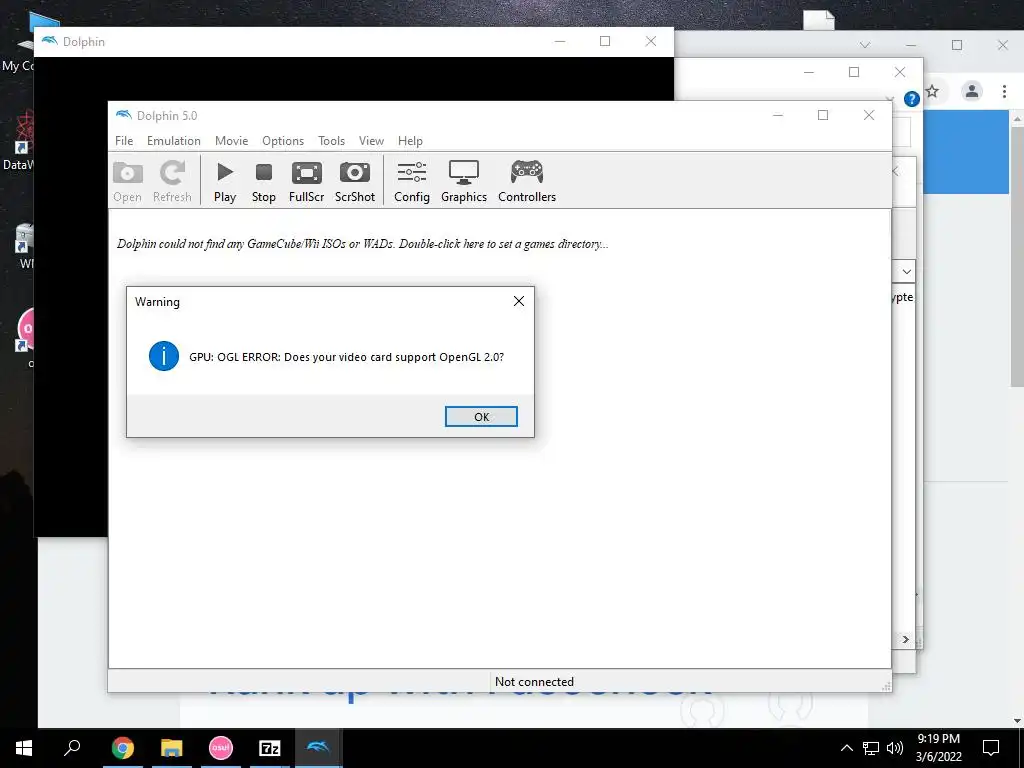Click OK in the Warning dialog
The image size is (1024, 768).
pyautogui.click(x=481, y=417)
